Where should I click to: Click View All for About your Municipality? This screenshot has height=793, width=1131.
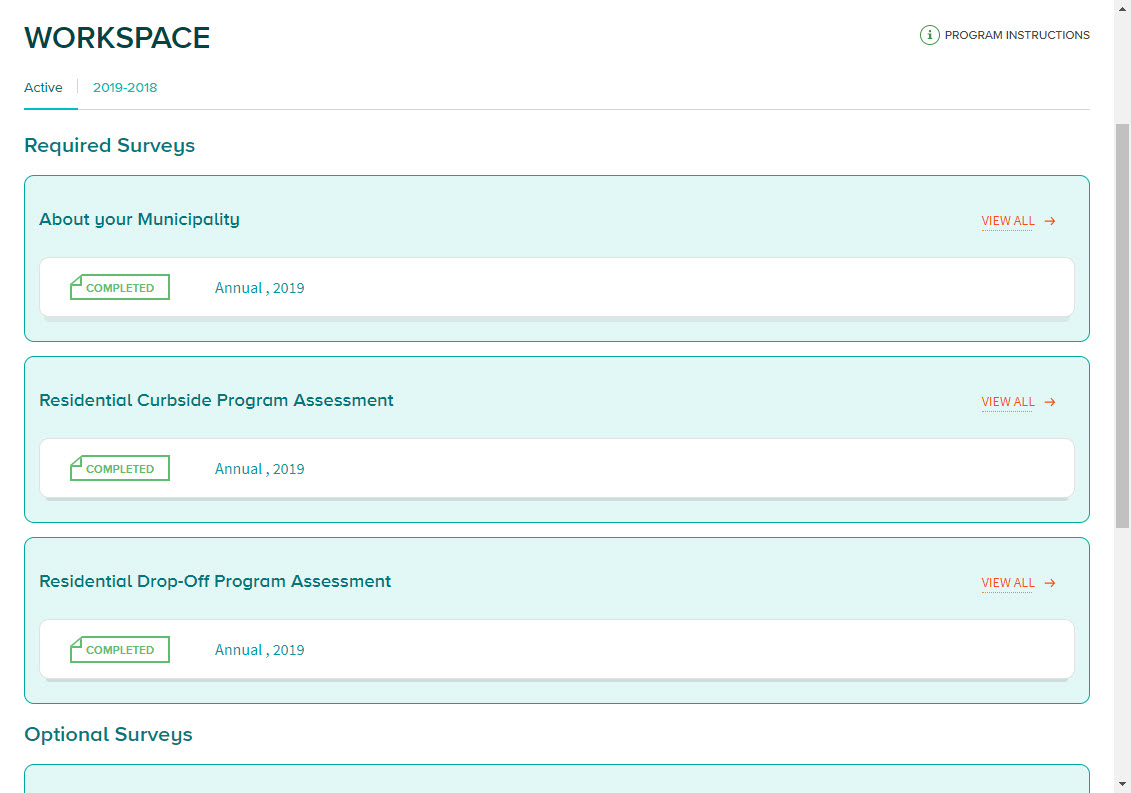(1007, 221)
